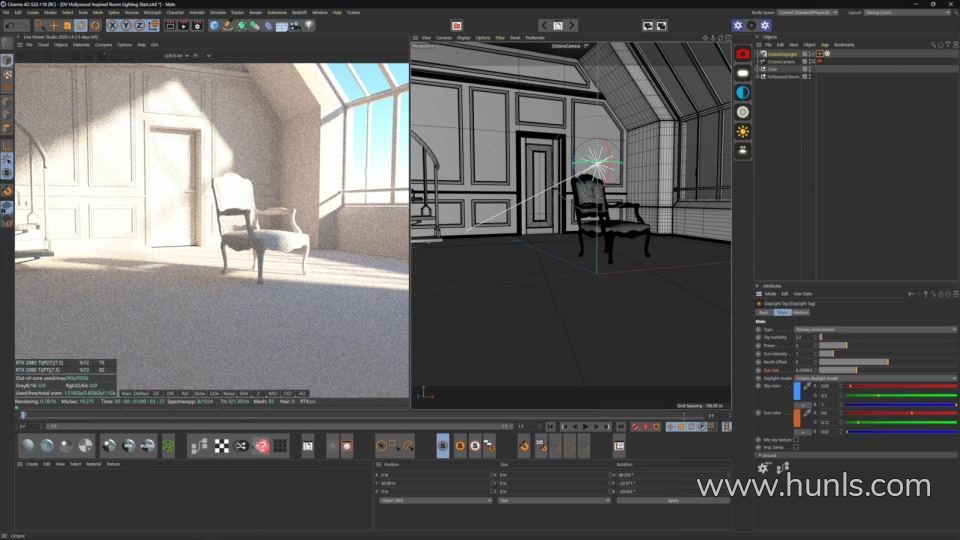Click the blue Sky color swatch
This screenshot has height=540, width=960.
pos(797,392)
